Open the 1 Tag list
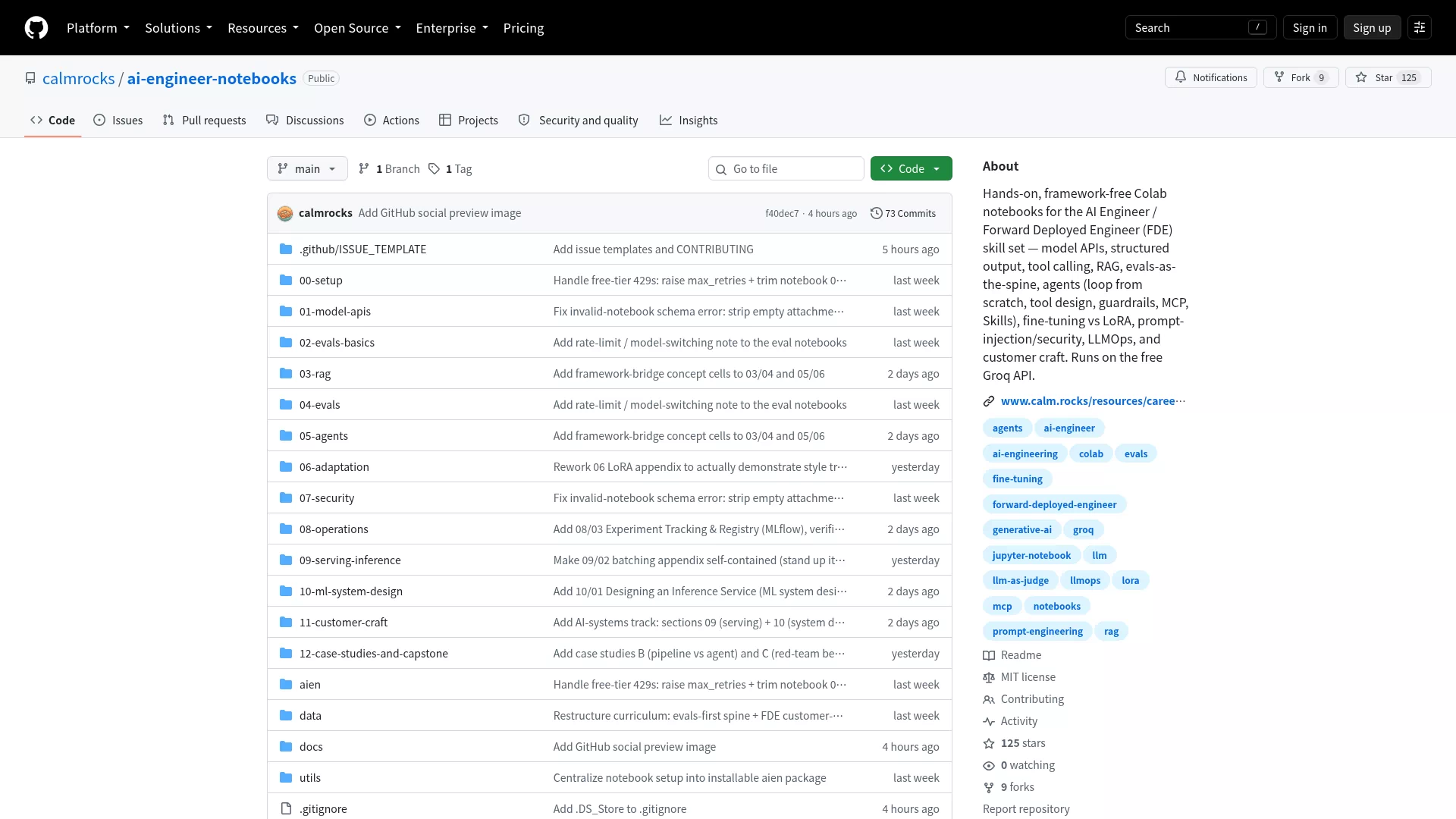1456x819 pixels. [450, 169]
